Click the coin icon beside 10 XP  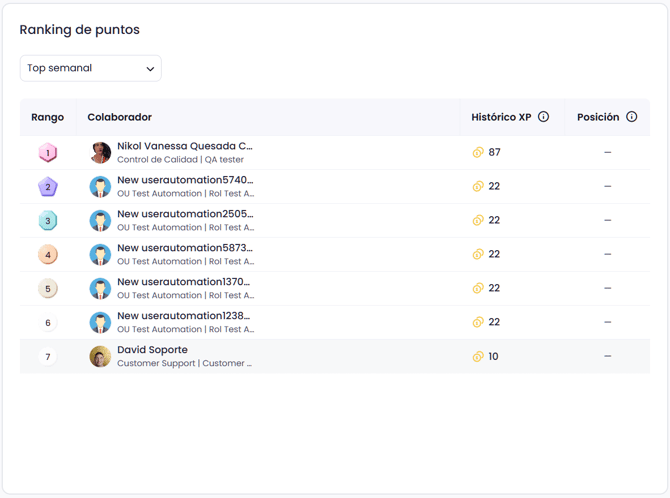point(478,357)
